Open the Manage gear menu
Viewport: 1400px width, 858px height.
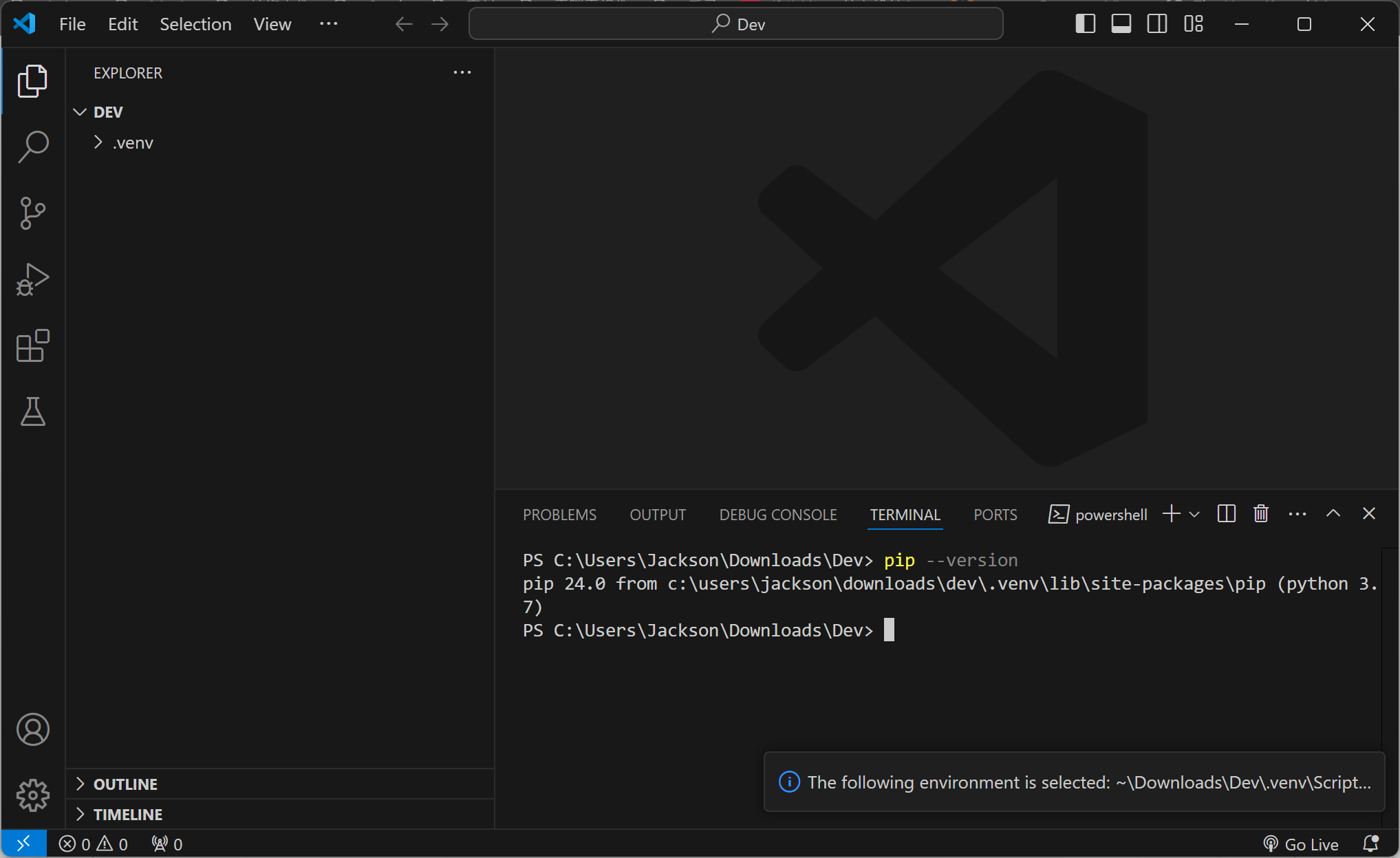32,795
